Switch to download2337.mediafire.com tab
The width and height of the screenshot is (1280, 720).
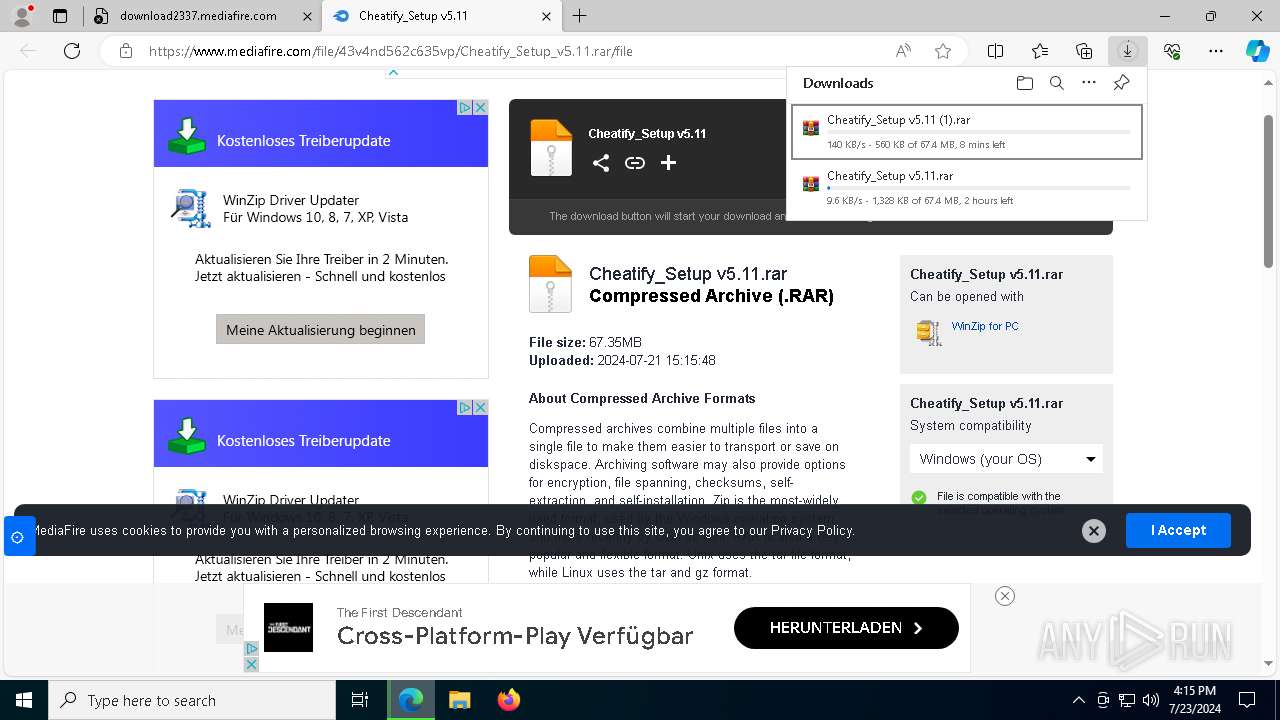[x=200, y=16]
